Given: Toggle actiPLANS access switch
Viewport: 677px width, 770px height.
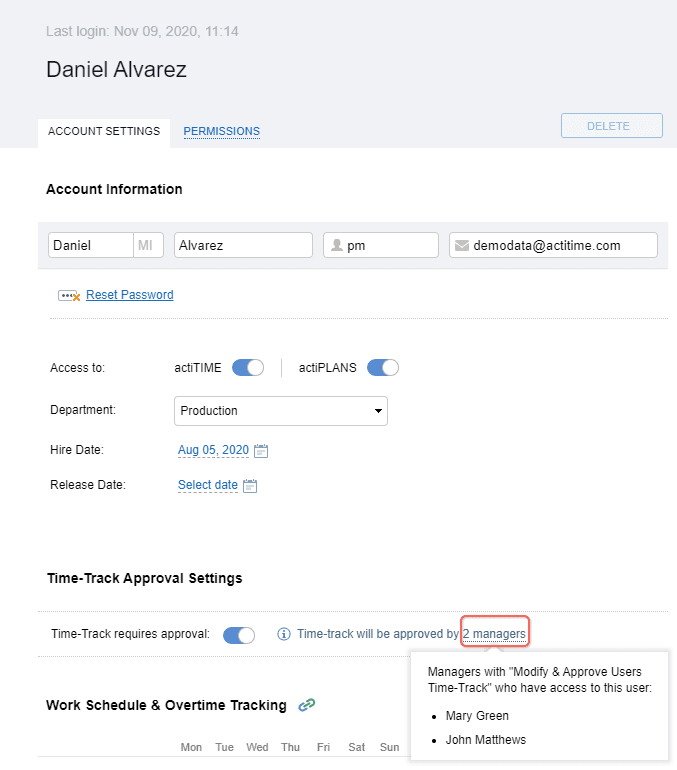Looking at the screenshot, I should pyautogui.click(x=383, y=367).
